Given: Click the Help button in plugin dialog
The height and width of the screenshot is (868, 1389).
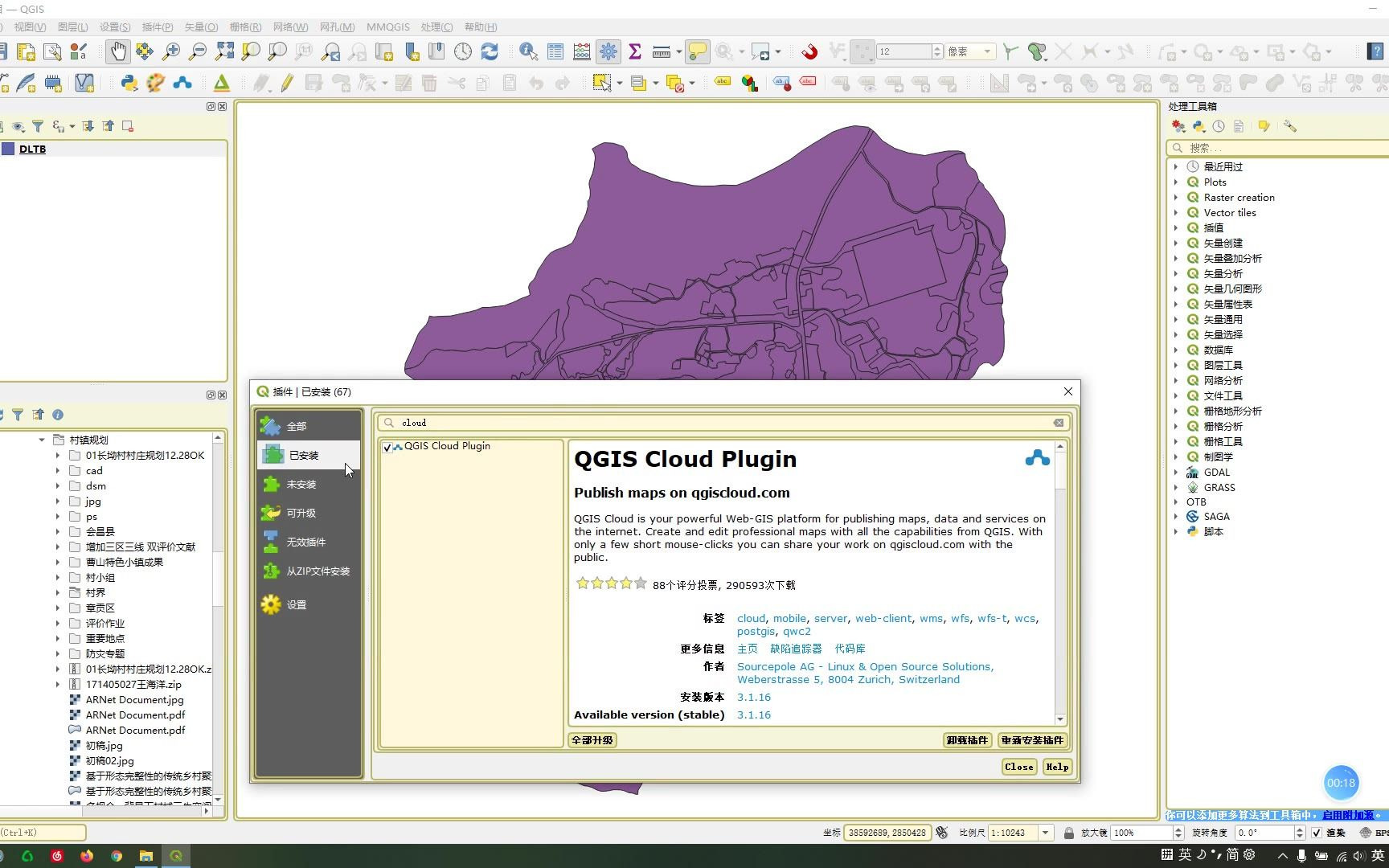Looking at the screenshot, I should click(1057, 767).
